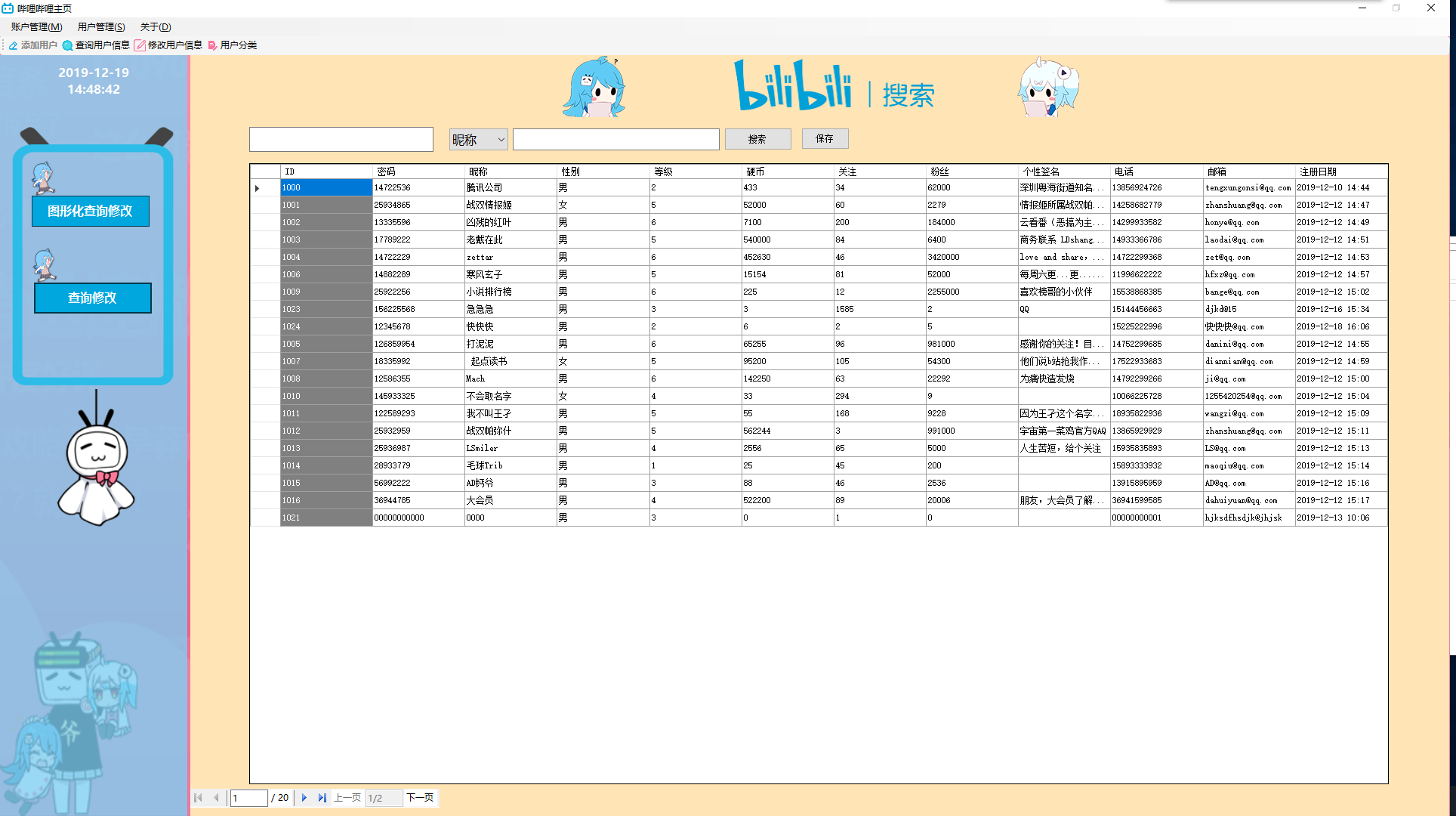1456x822 pixels.
Task: Select the ID cell 1000
Action: click(326, 187)
